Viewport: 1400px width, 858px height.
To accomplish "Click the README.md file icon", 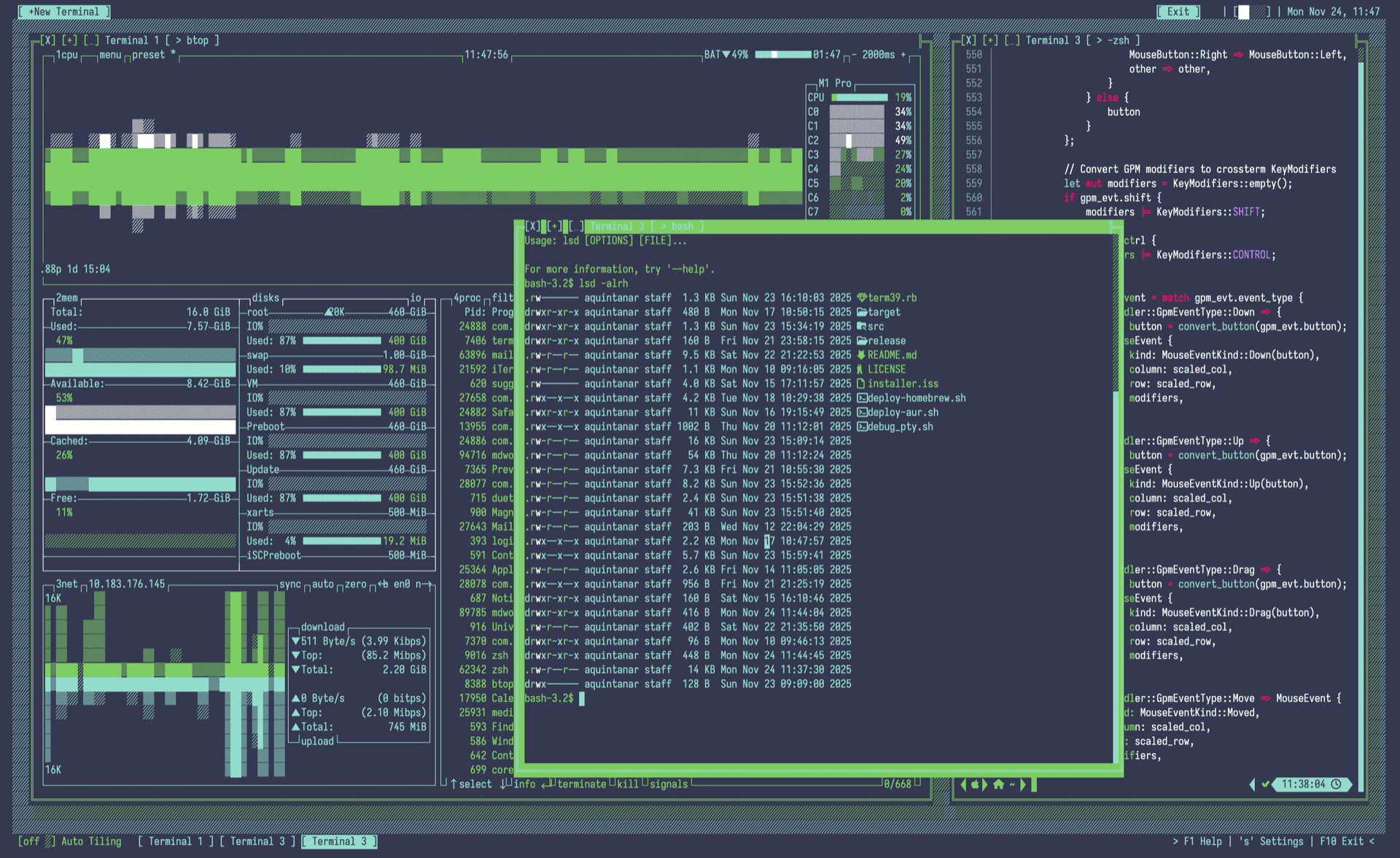I will click(x=861, y=355).
